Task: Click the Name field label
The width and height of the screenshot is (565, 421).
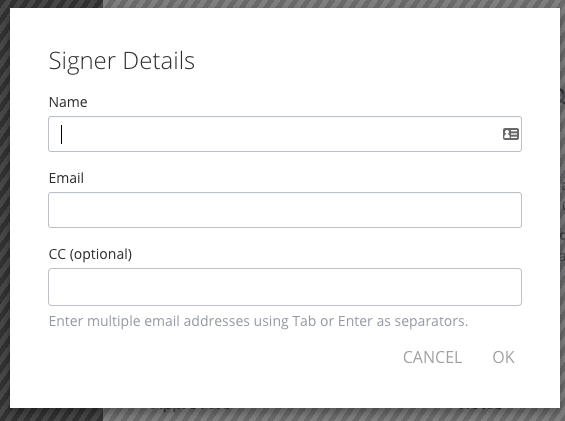Action: [x=68, y=102]
